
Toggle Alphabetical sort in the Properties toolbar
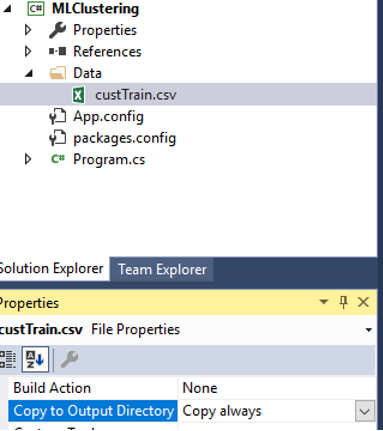tap(35, 359)
